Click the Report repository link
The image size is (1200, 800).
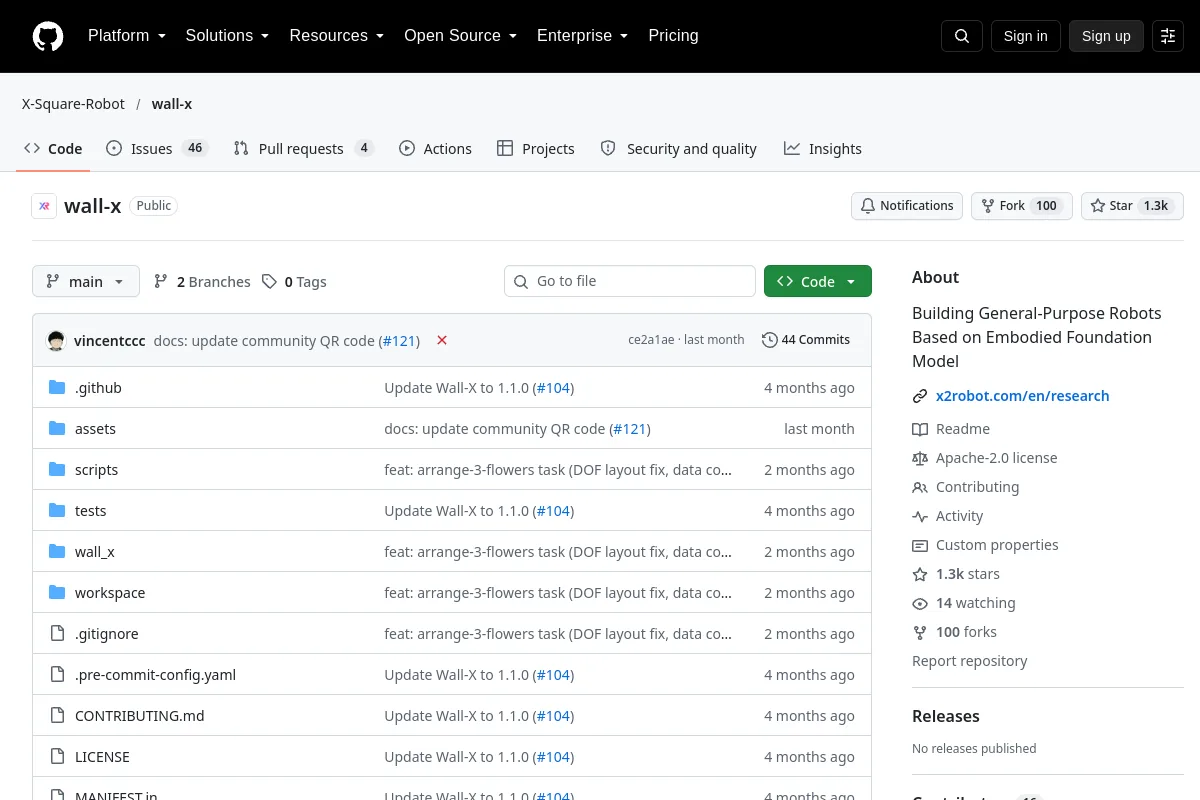pos(969,661)
